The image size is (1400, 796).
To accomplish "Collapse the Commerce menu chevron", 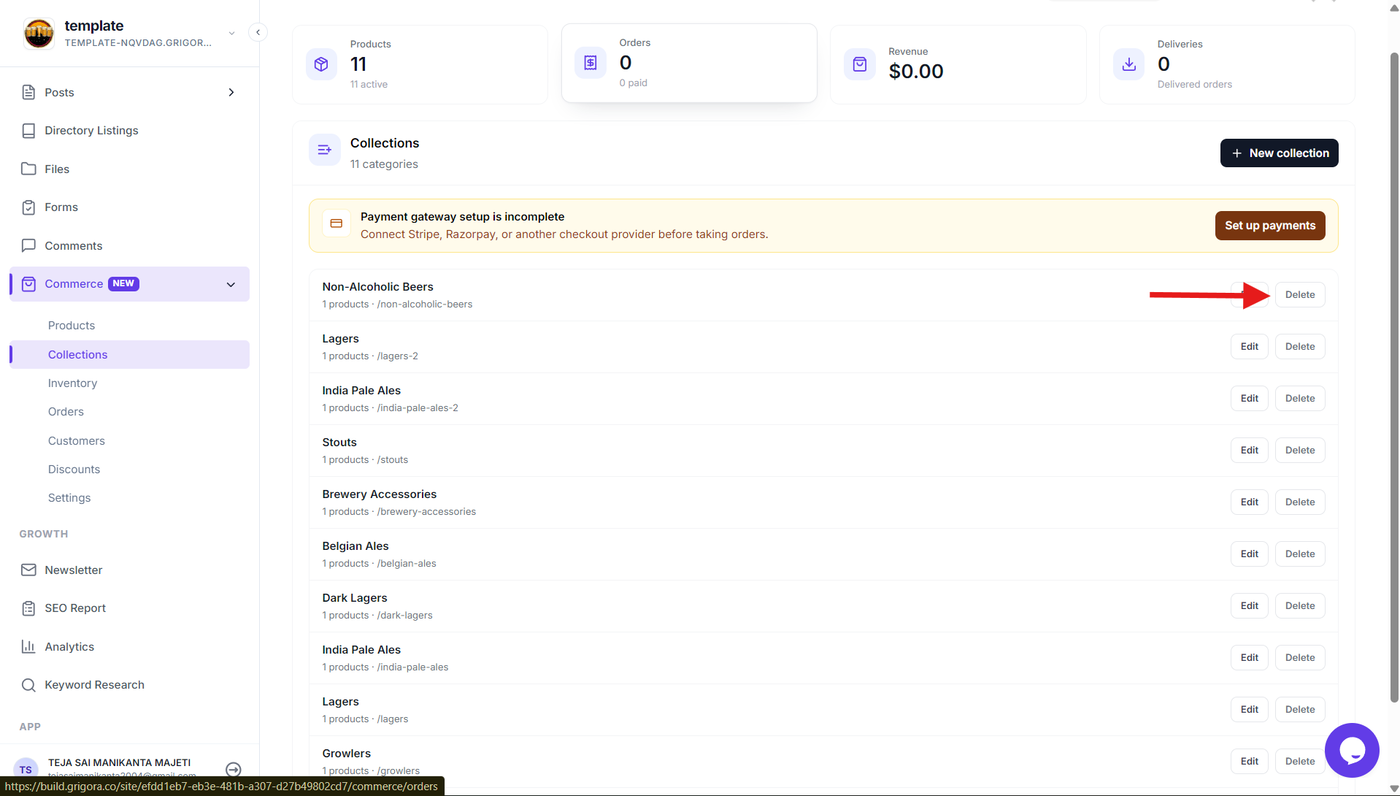I will tap(231, 284).
